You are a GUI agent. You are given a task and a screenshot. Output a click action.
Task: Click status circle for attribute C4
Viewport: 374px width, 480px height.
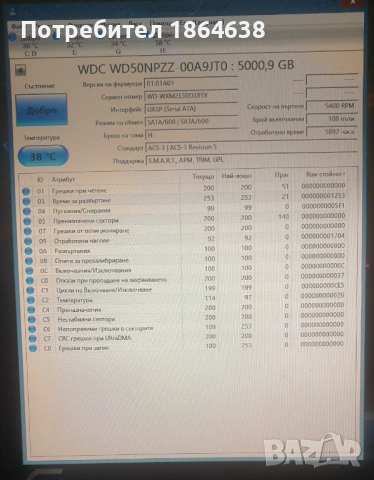pos(31,310)
